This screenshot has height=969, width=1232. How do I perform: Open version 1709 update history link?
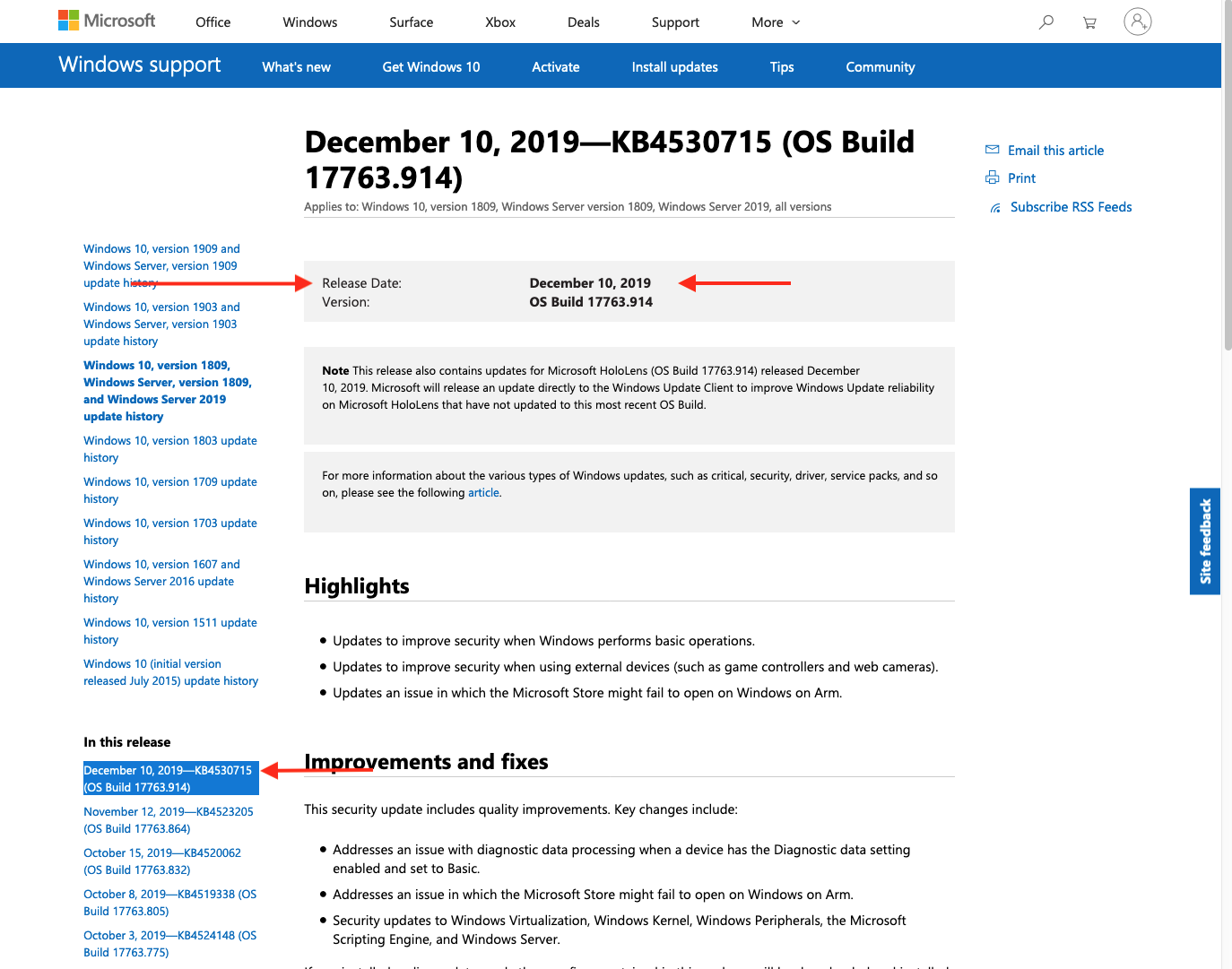pyautogui.click(x=170, y=490)
